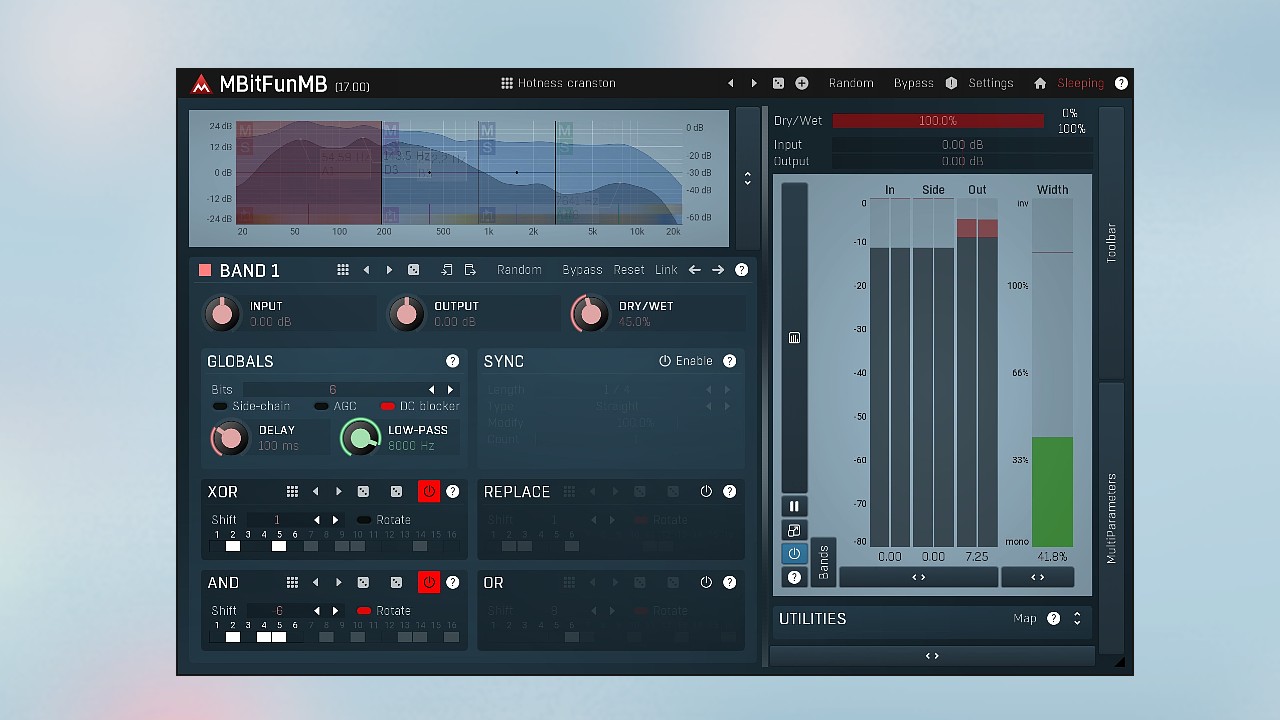Expand the level meters width arrows button
The image size is (1280, 720).
tap(918, 577)
